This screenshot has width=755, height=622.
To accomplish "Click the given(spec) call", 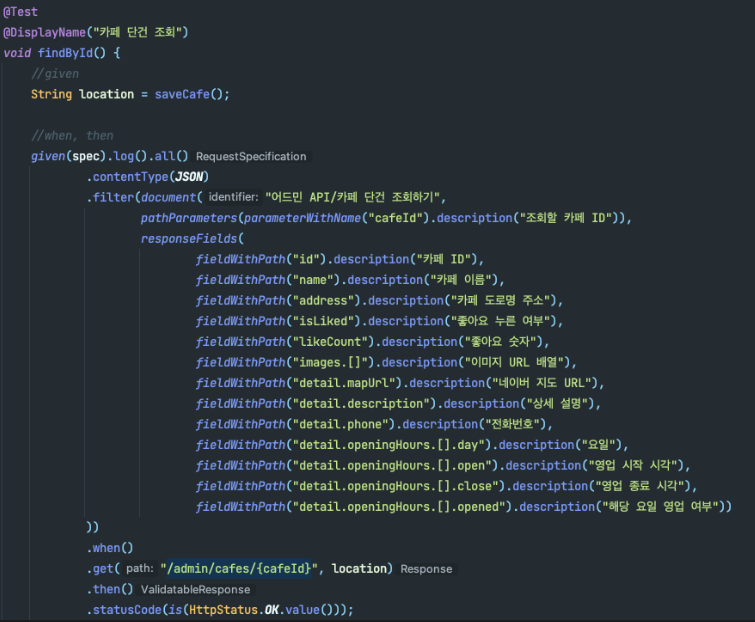I will (68, 156).
